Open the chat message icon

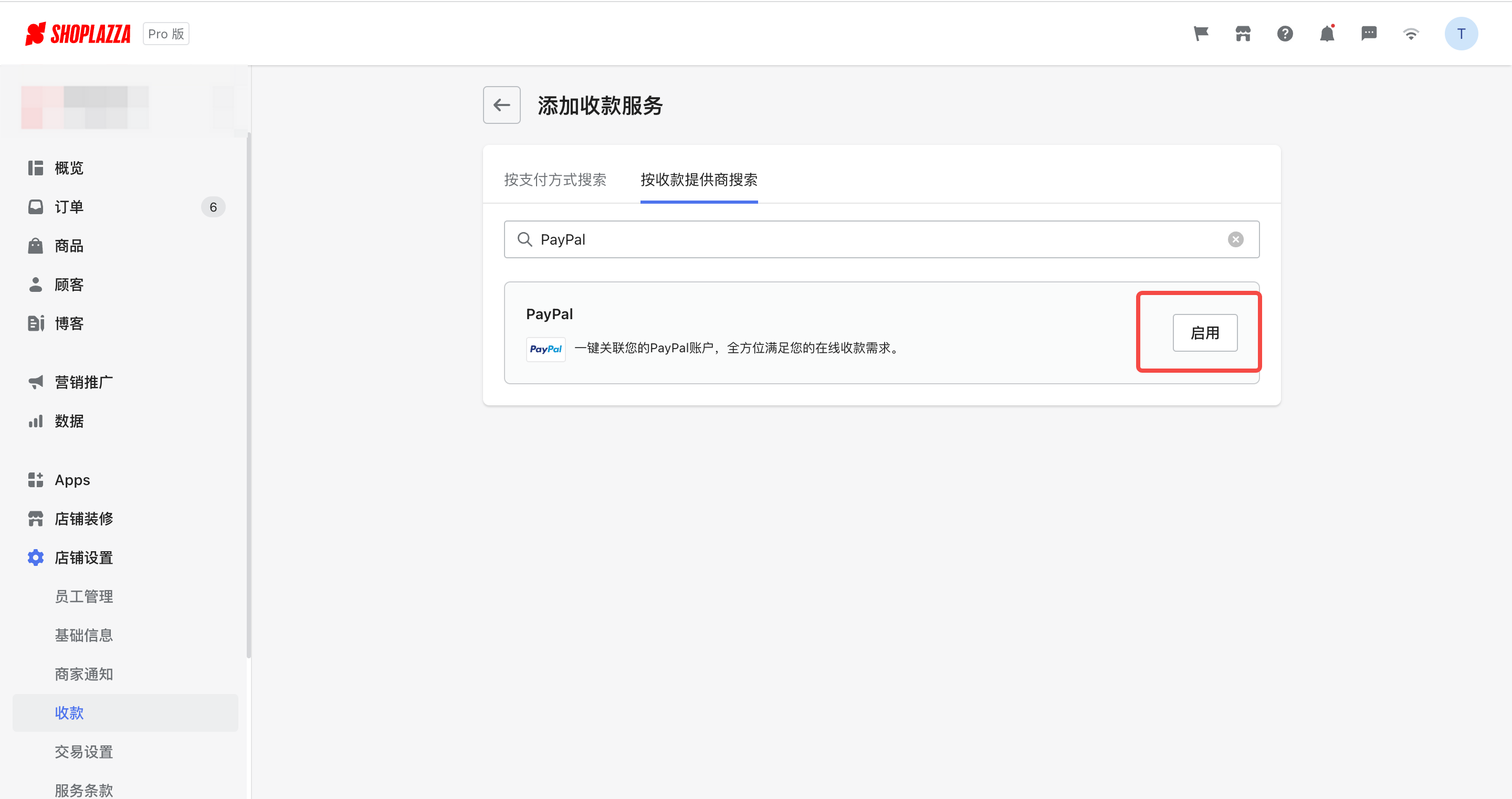pos(1369,34)
